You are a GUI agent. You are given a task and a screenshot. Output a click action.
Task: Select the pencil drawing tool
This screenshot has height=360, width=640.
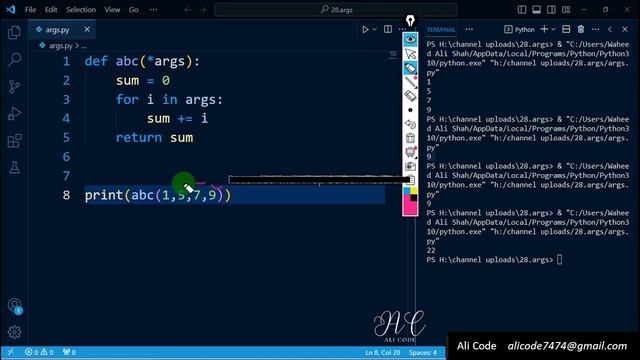[410, 82]
